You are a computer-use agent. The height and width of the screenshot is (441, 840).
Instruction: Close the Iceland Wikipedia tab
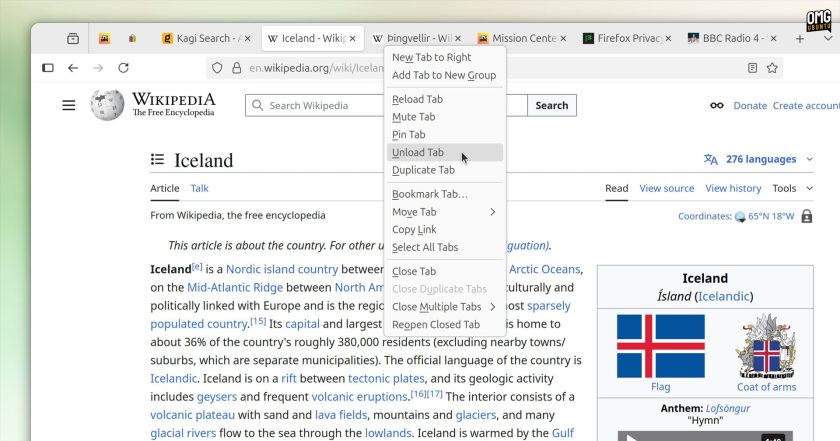(352, 39)
